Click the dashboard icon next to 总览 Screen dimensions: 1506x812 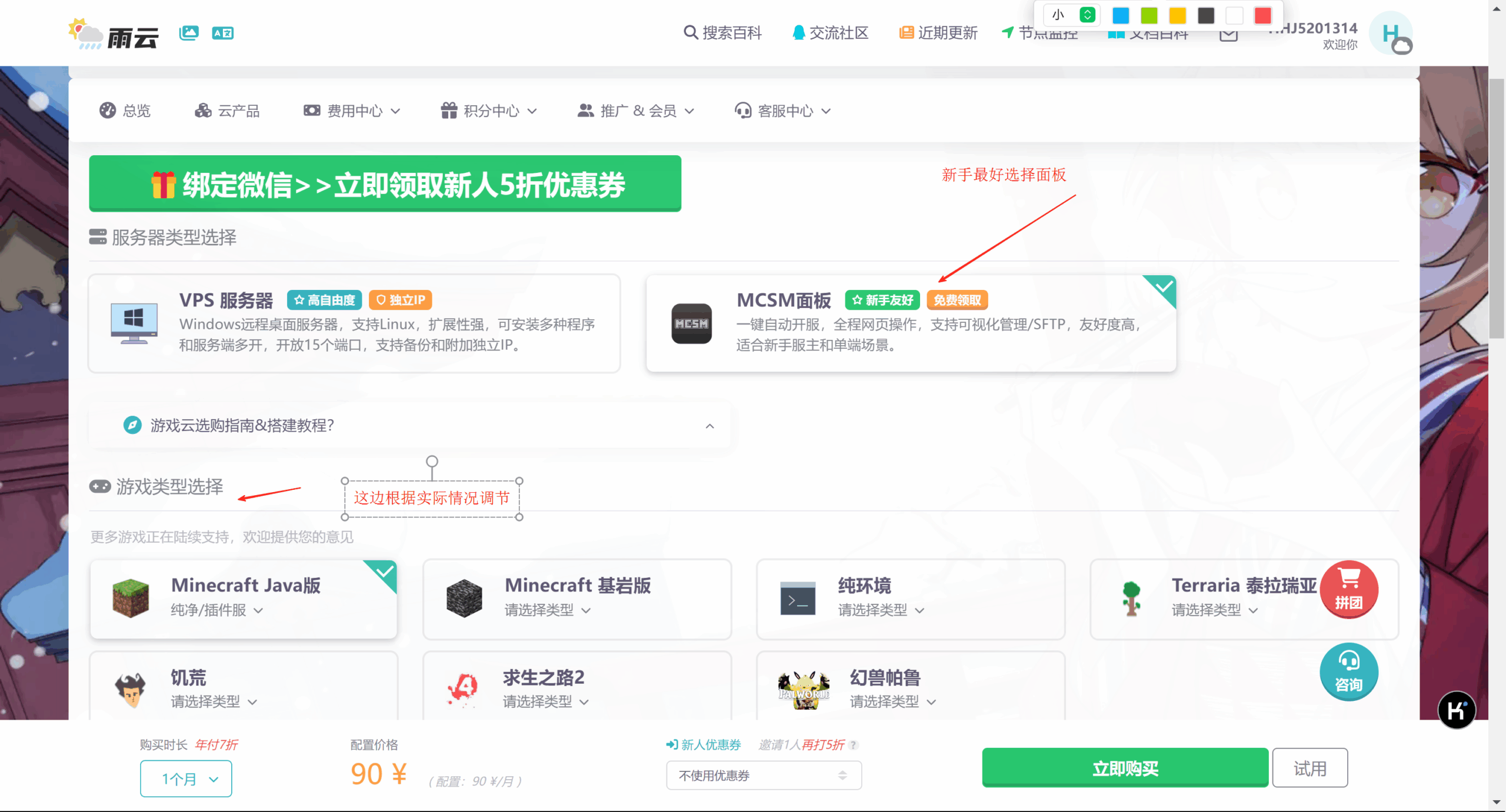coord(108,111)
